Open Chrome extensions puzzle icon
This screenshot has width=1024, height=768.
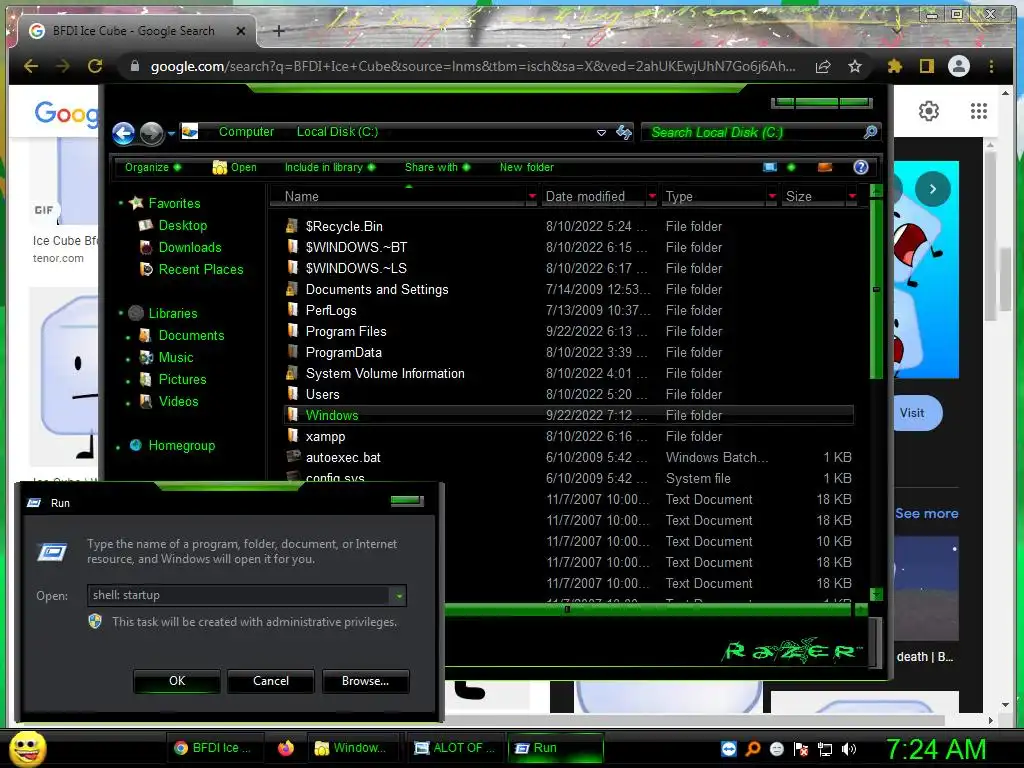pyautogui.click(x=895, y=66)
